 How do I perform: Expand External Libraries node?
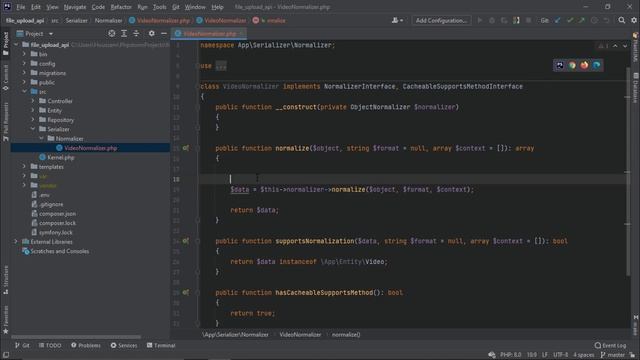[16, 242]
